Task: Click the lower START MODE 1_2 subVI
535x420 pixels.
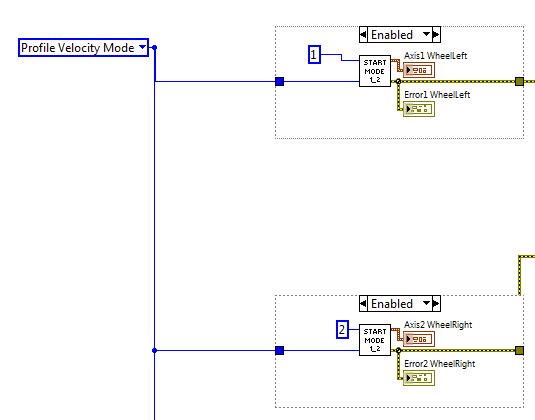Action: (375, 340)
